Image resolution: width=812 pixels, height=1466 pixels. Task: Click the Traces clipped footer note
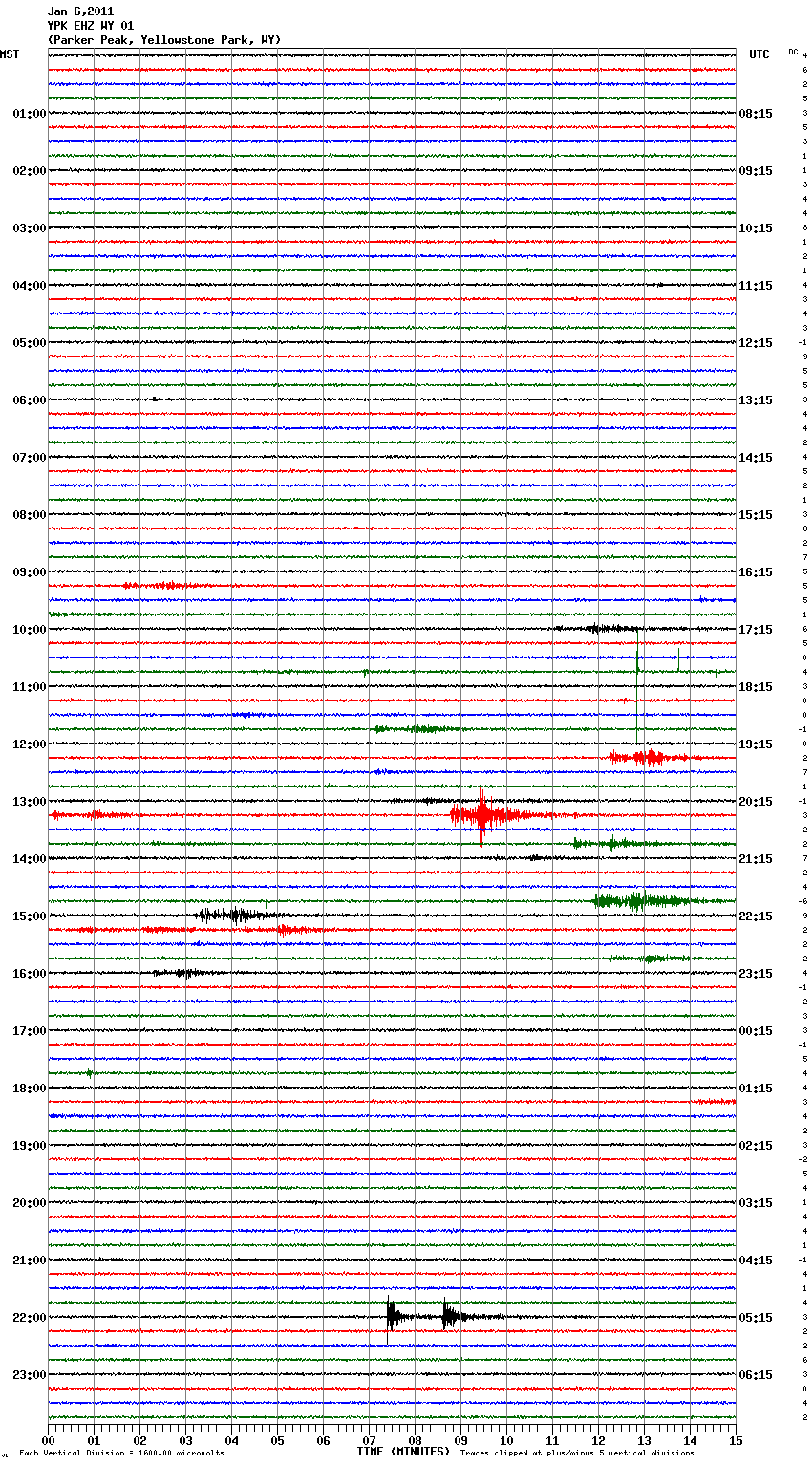(x=577, y=1454)
